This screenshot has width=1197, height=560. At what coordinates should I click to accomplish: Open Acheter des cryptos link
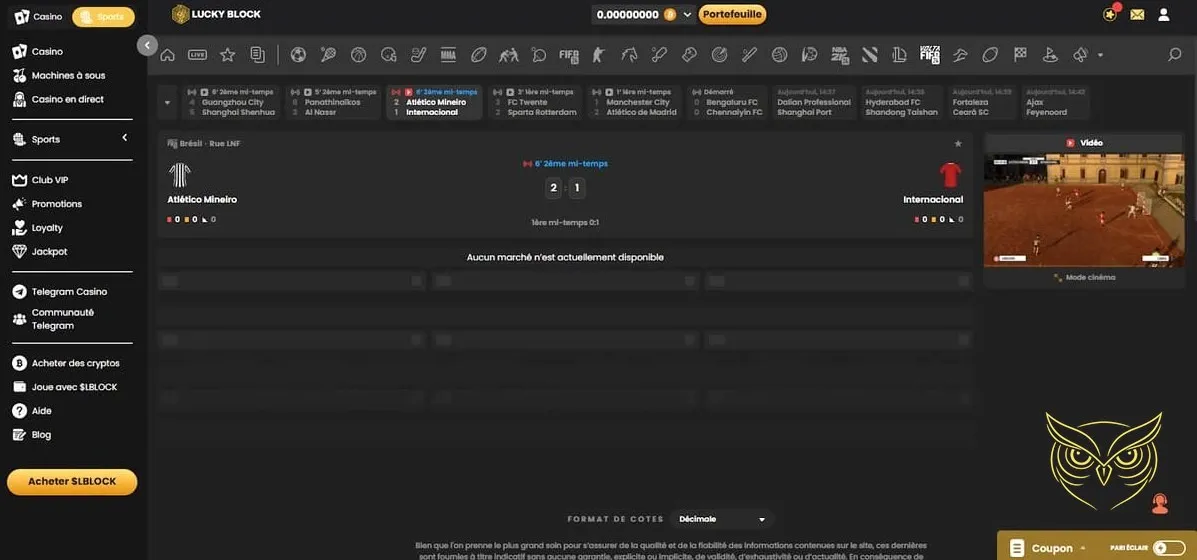point(66,363)
